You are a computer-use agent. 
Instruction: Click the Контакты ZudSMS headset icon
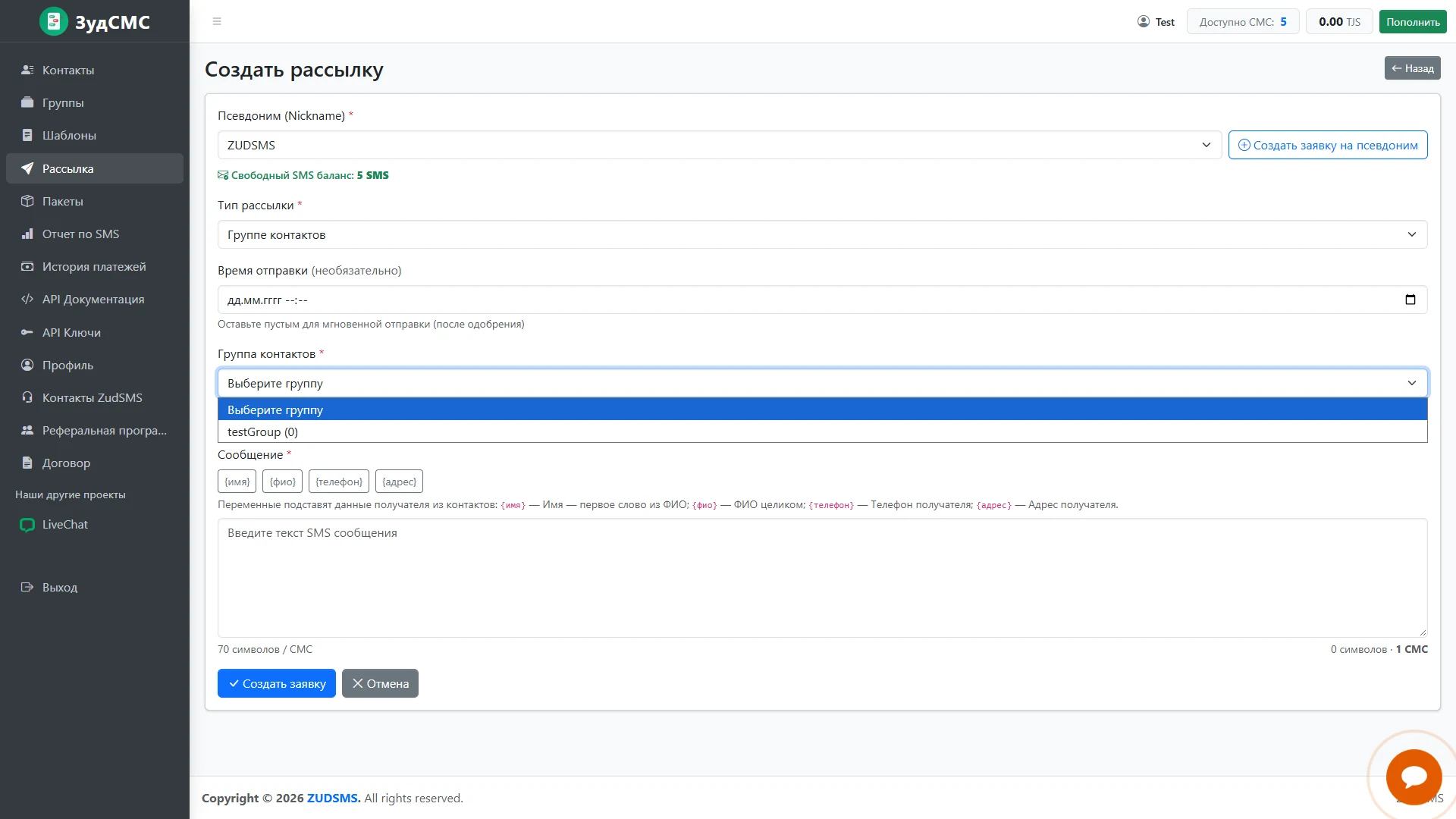tap(27, 397)
